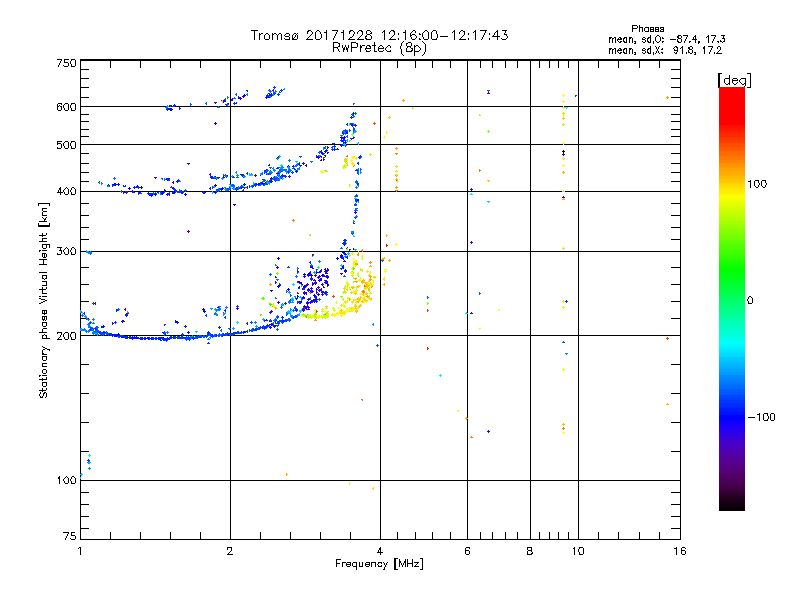Click the colorbar tick label '0'
Image resolution: width=800 pixels, height=600 pixels.
click(750, 301)
